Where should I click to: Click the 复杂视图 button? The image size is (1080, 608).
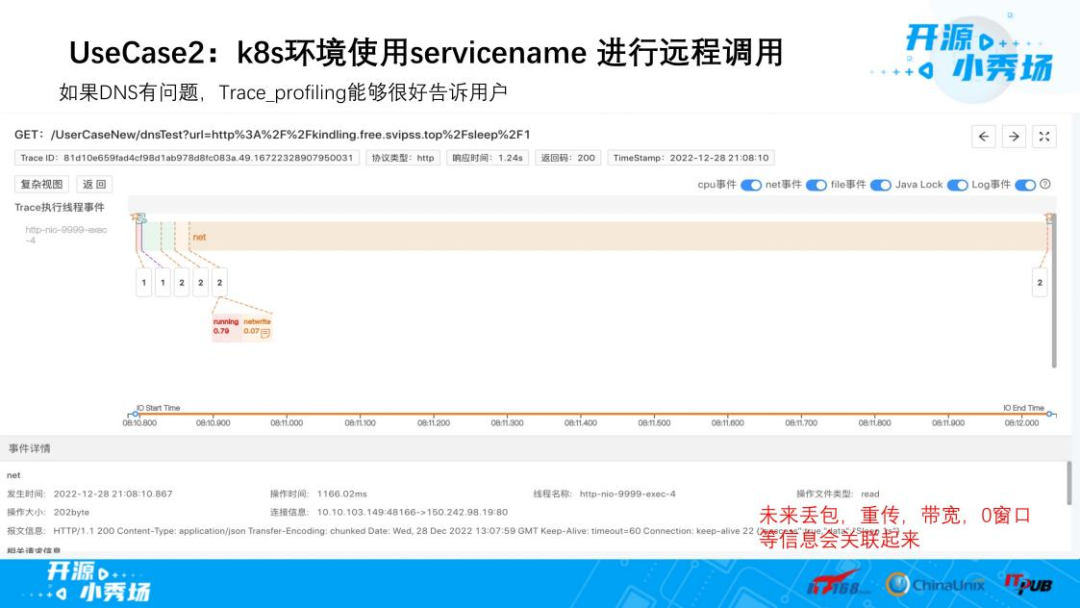42,184
